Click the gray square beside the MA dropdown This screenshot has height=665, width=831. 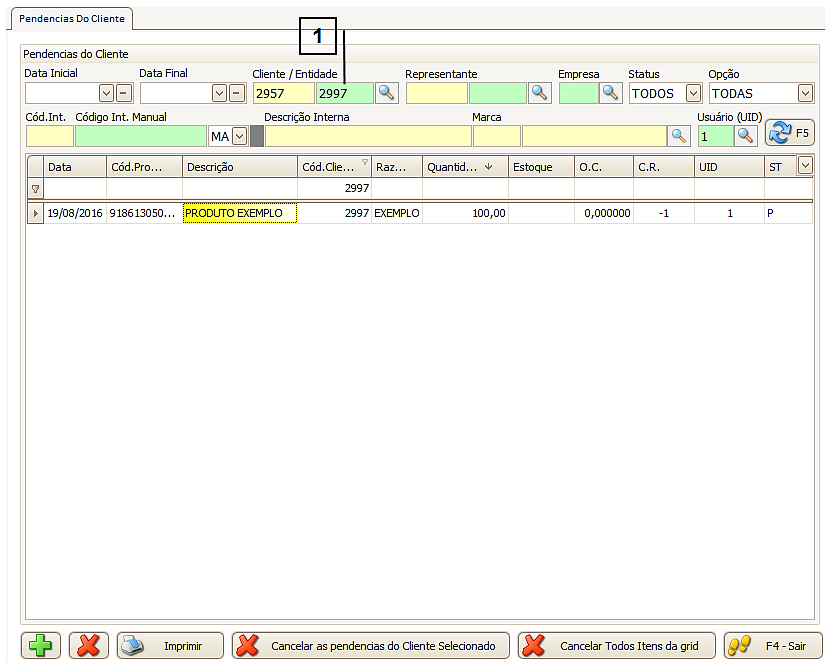[256, 136]
